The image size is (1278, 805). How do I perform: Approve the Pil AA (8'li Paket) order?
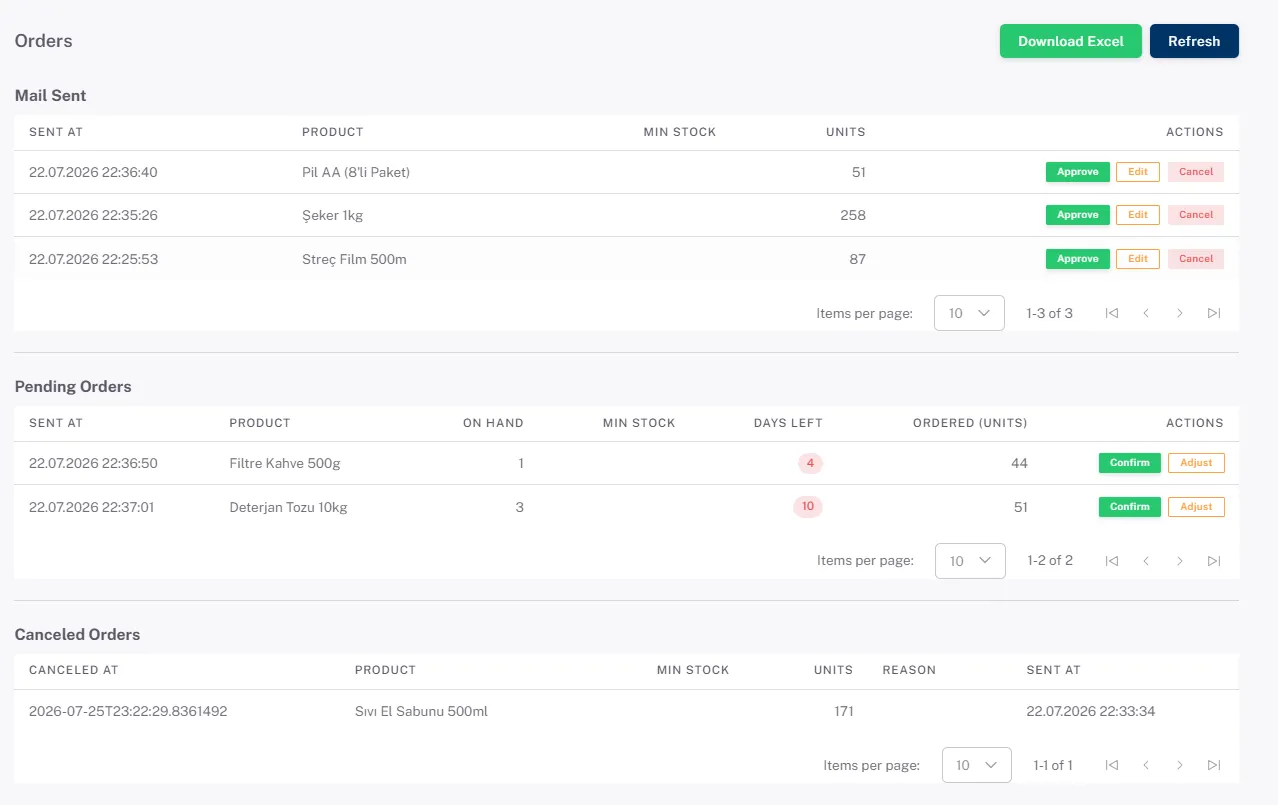coord(1078,172)
